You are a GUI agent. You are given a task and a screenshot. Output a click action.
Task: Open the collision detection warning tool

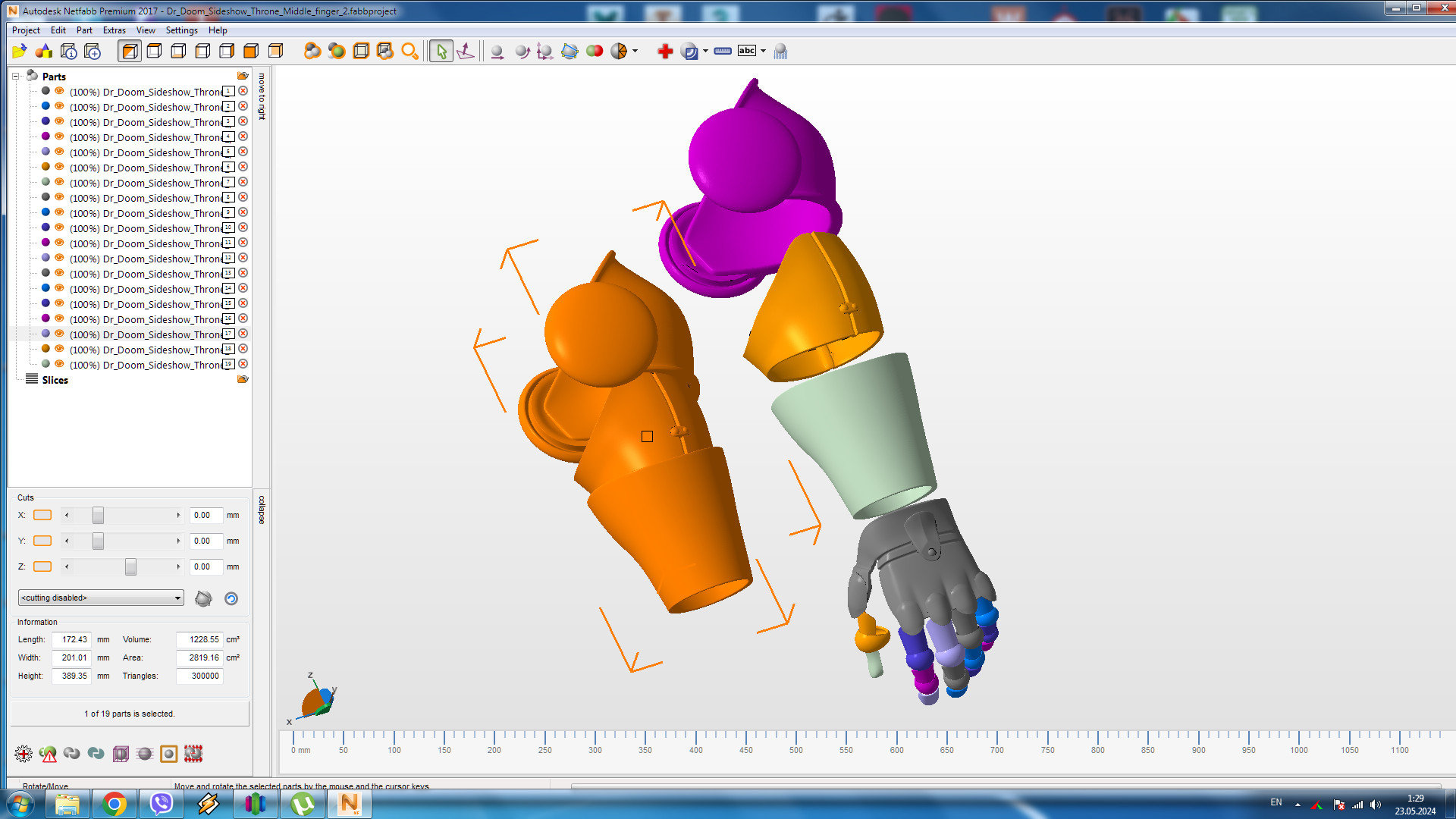(x=48, y=753)
